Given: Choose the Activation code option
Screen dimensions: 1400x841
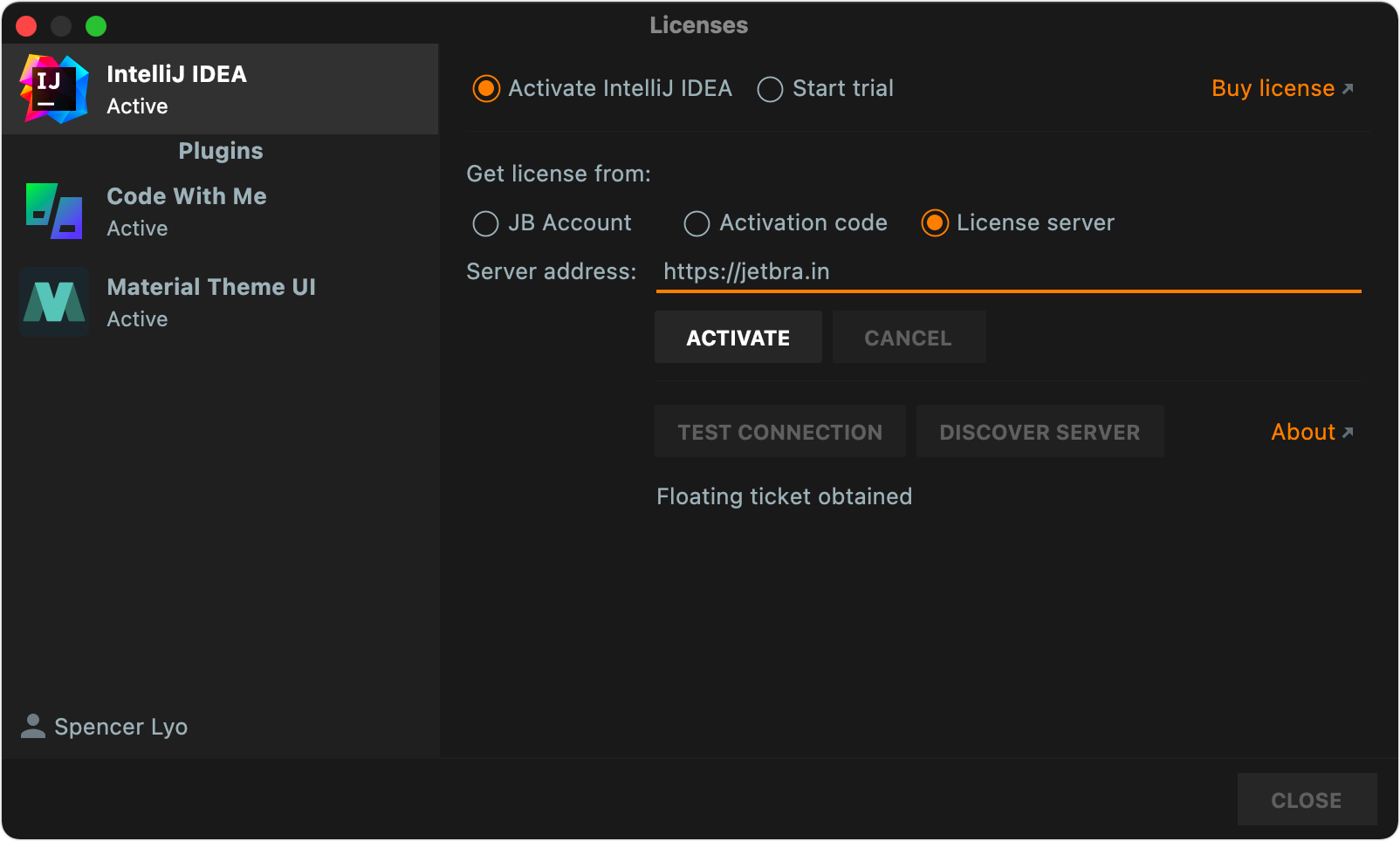Looking at the screenshot, I should [697, 223].
